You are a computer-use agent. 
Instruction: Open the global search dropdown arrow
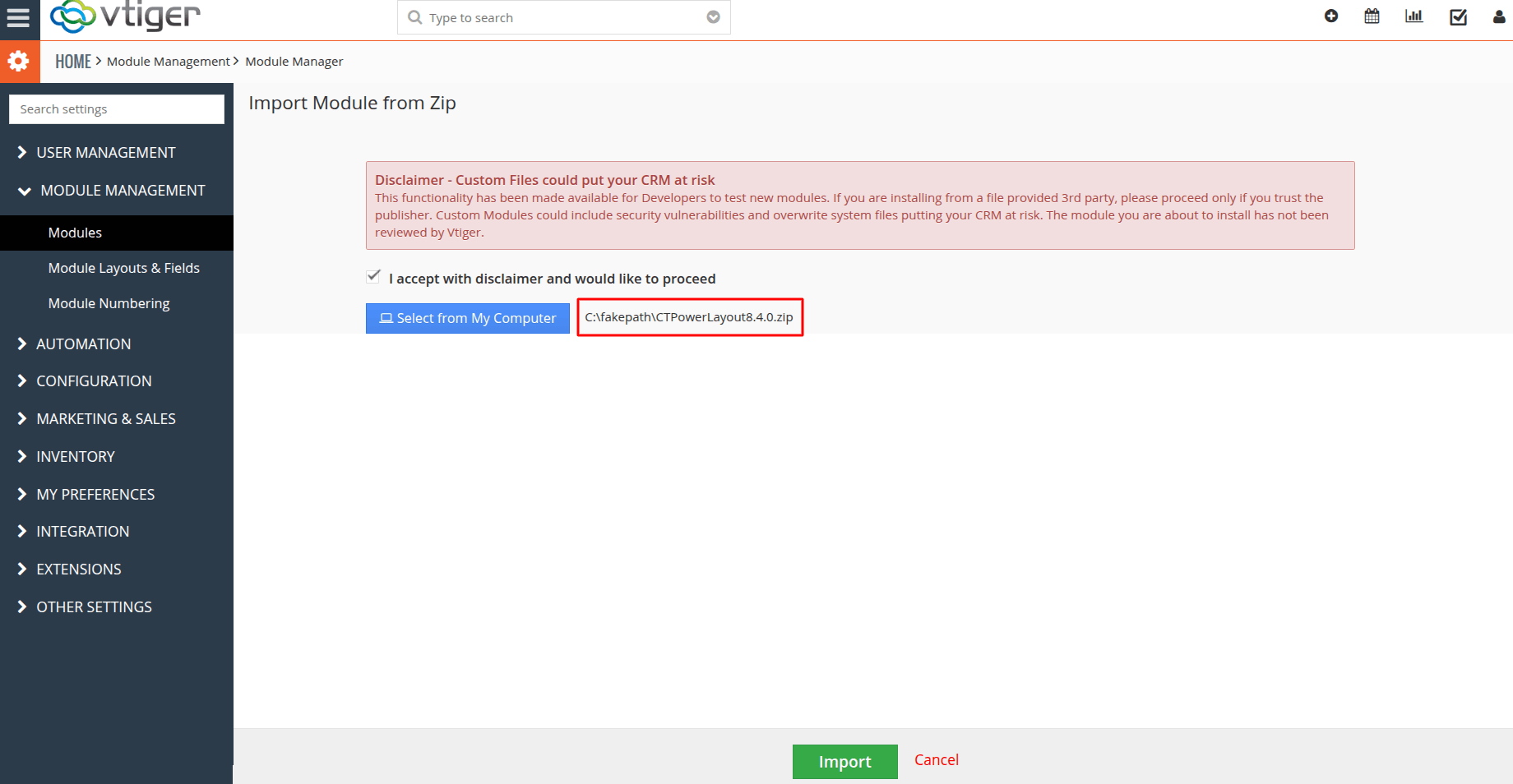point(714,17)
